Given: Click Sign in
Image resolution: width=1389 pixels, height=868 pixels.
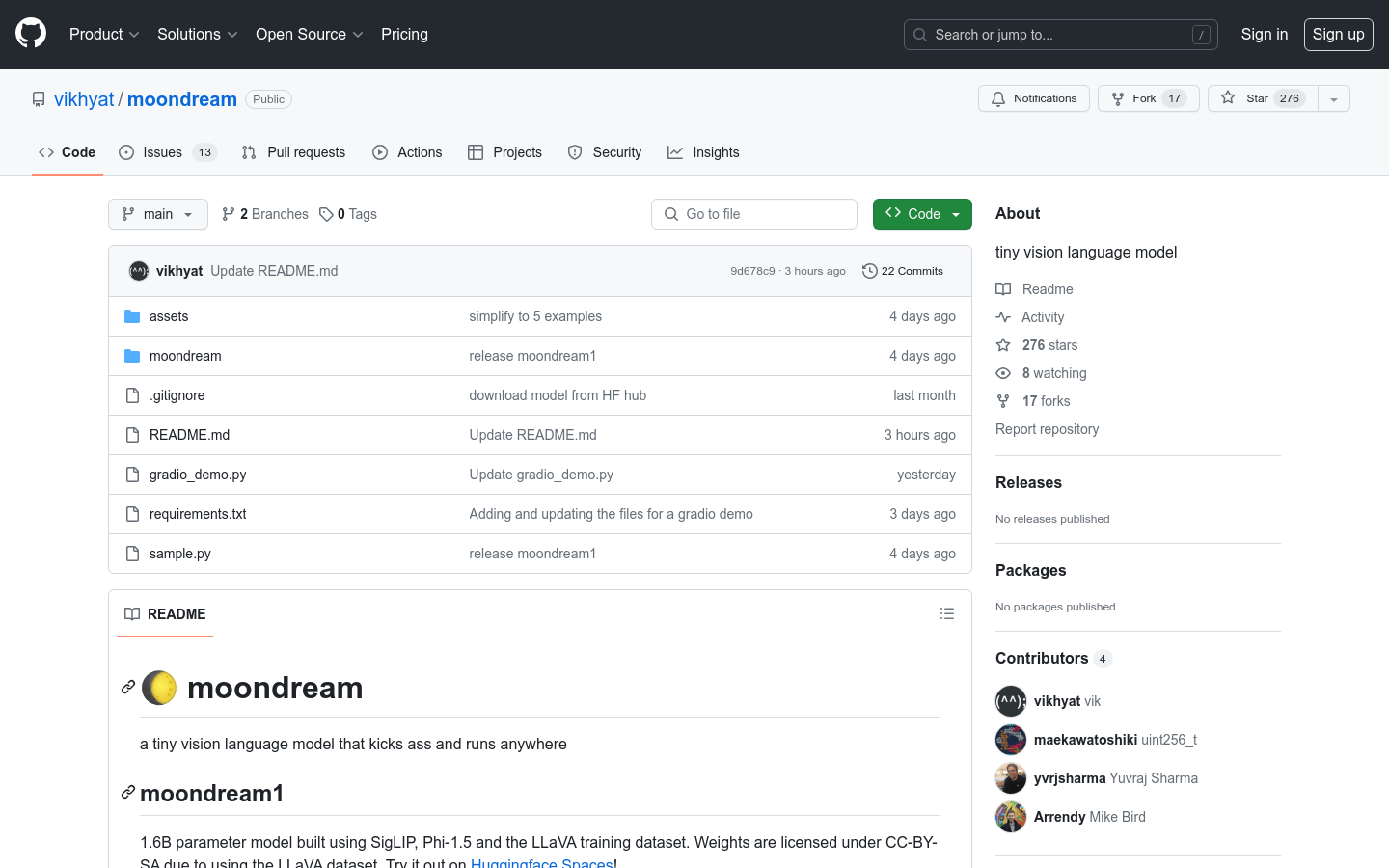Looking at the screenshot, I should [1265, 35].
